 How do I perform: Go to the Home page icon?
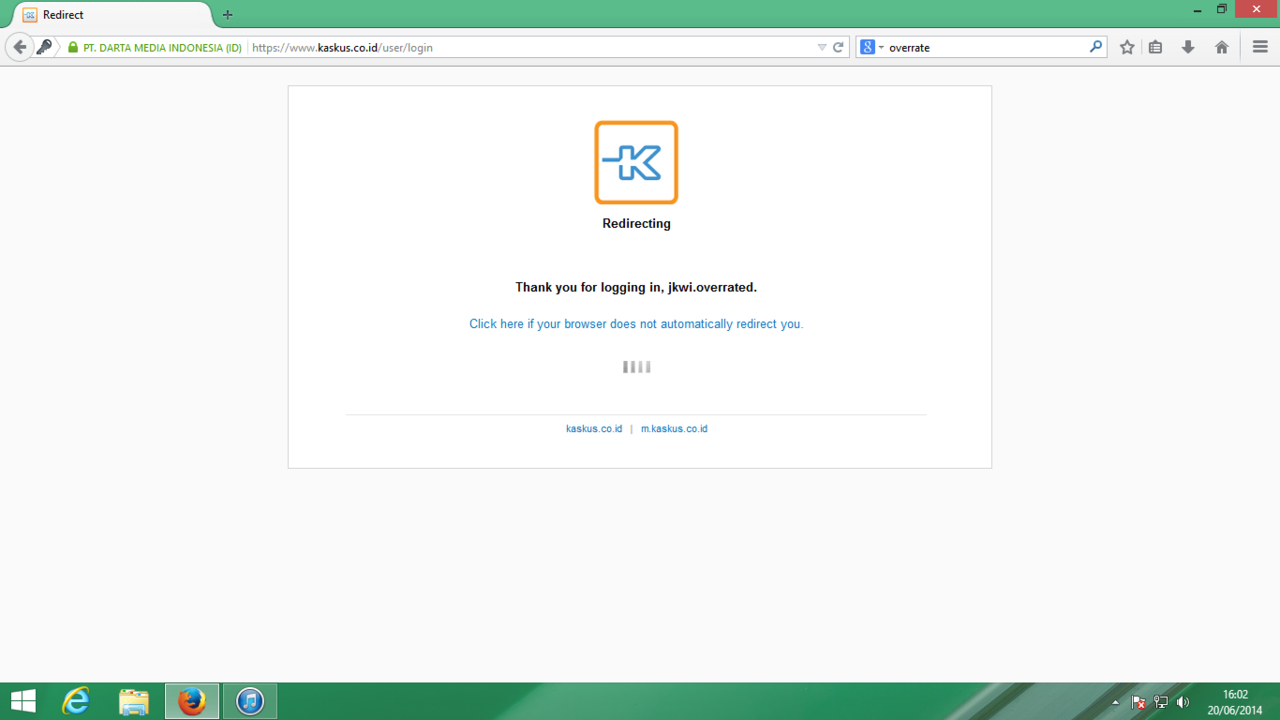1221,47
